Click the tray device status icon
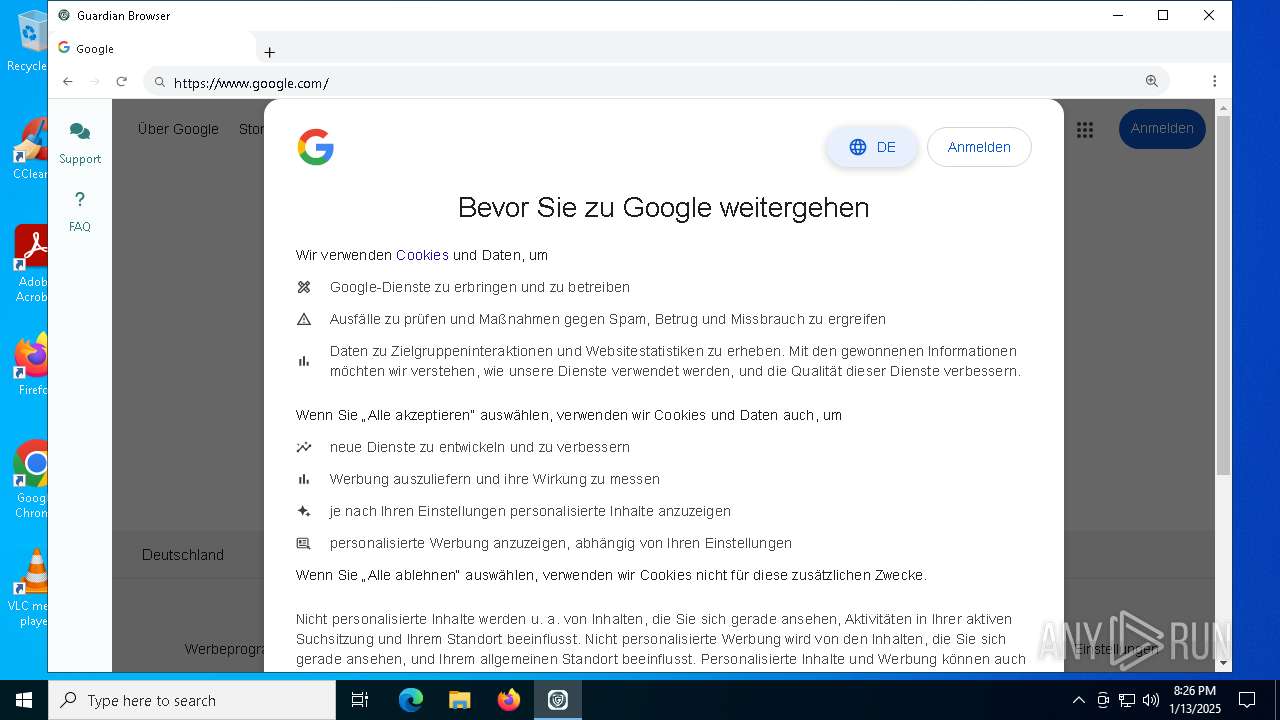Image resolution: width=1280 pixels, height=720 pixels. pos(1103,700)
